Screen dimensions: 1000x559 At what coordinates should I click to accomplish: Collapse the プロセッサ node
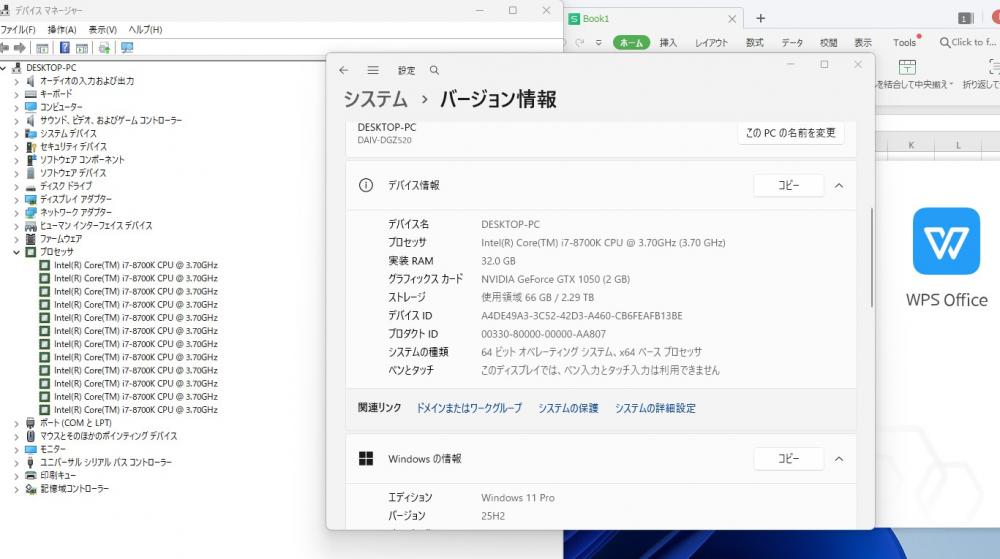point(17,252)
